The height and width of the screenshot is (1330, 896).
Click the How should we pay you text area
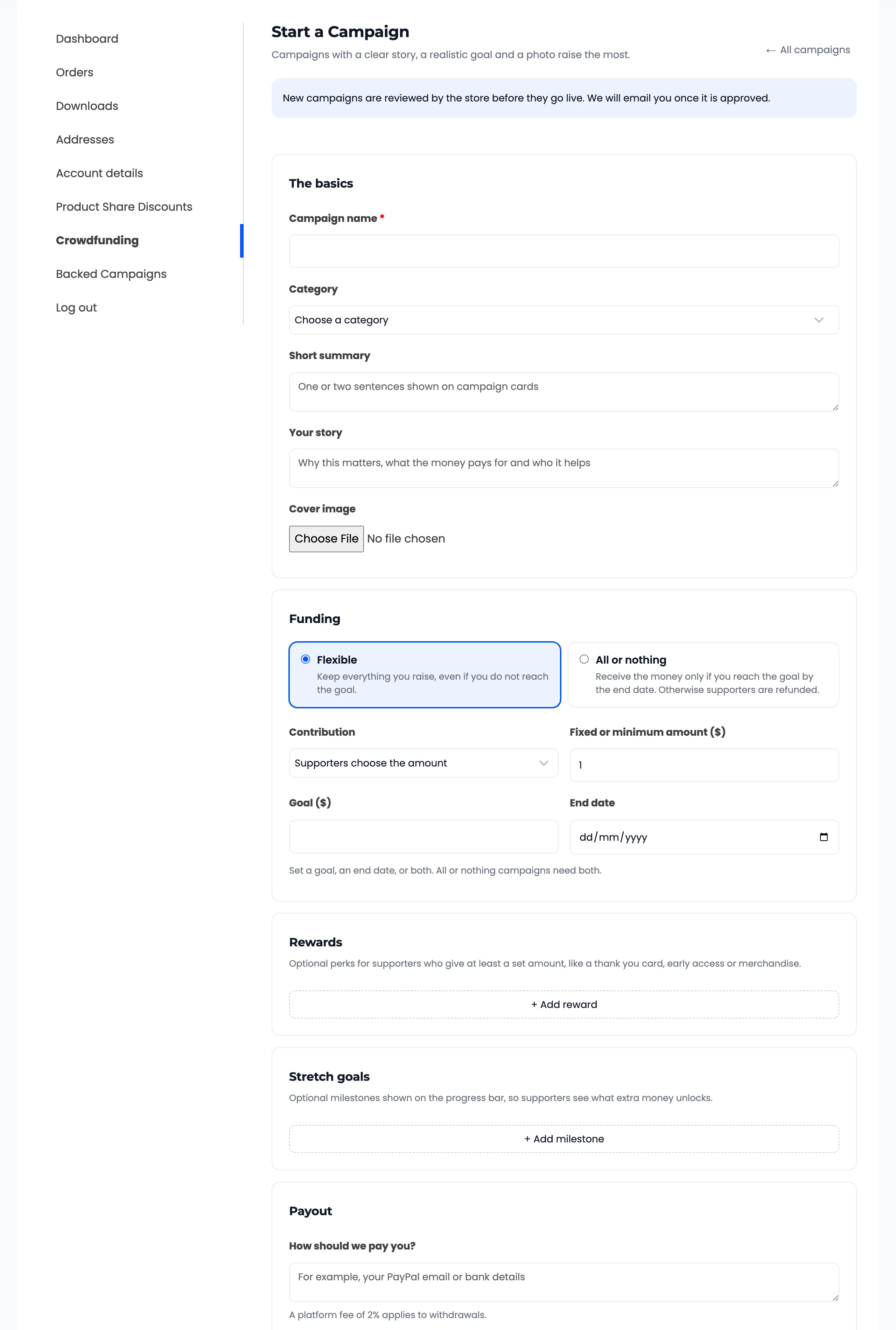563,1282
